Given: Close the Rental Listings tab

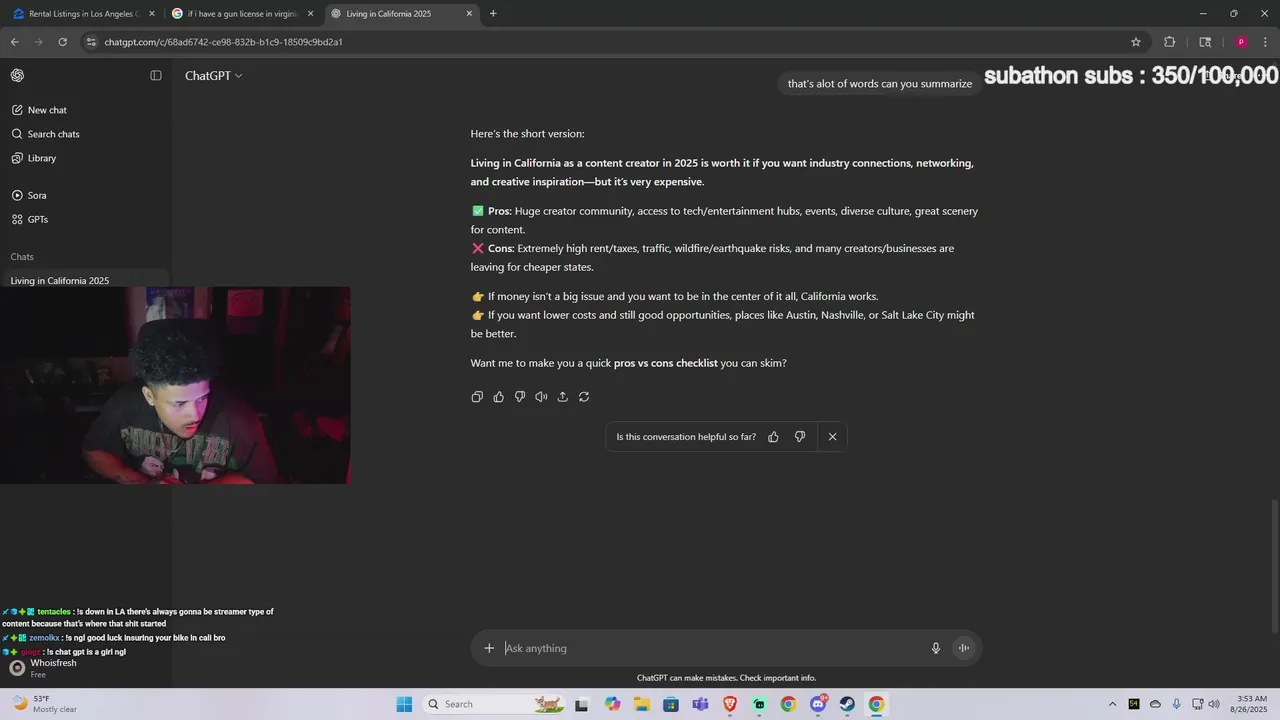Looking at the screenshot, I should pyautogui.click(x=152, y=14).
